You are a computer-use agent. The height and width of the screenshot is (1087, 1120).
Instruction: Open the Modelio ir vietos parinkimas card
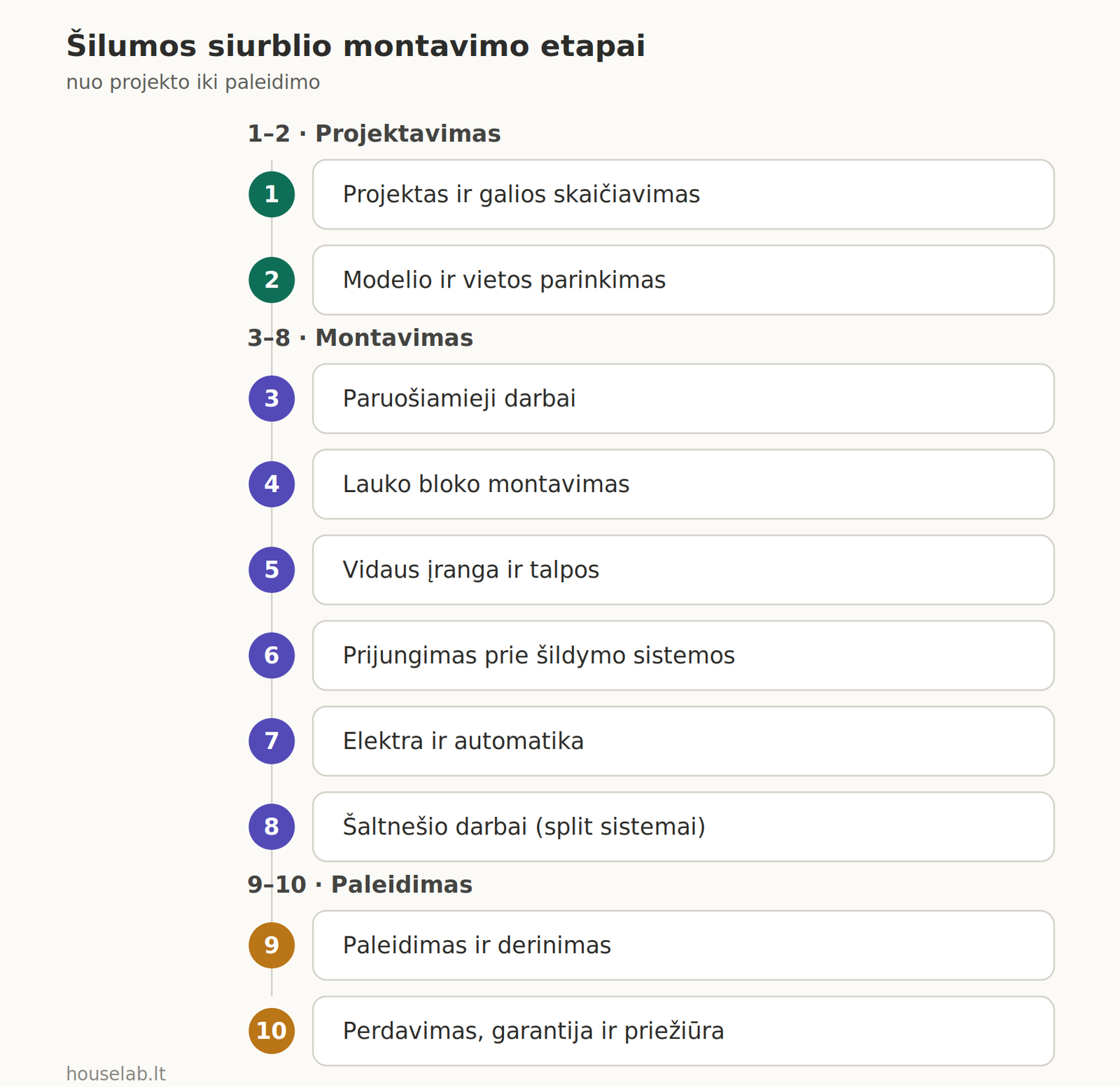683,280
